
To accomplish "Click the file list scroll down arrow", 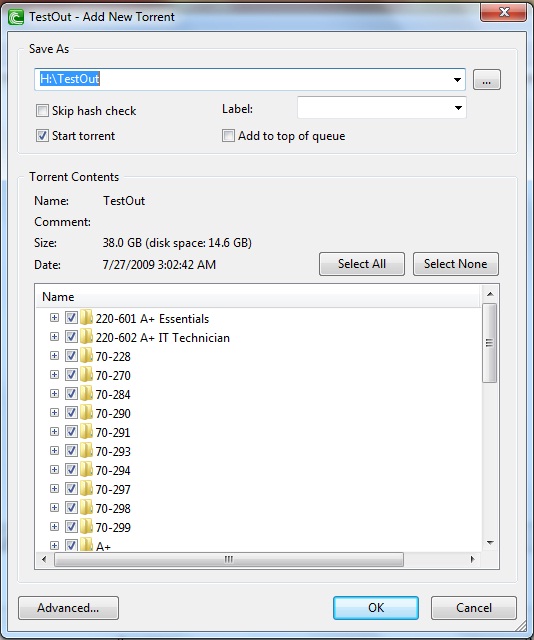I will click(490, 543).
